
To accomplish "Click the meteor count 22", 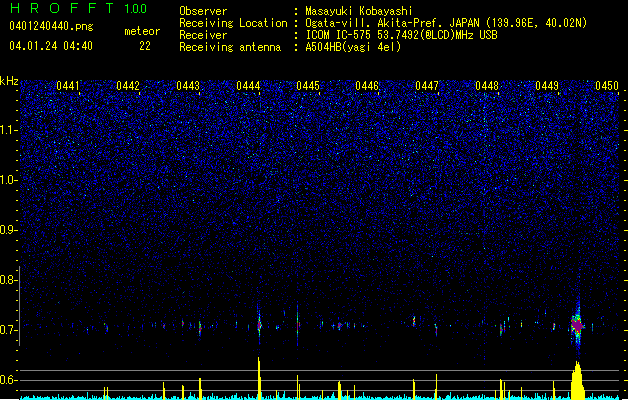I will point(145,46).
